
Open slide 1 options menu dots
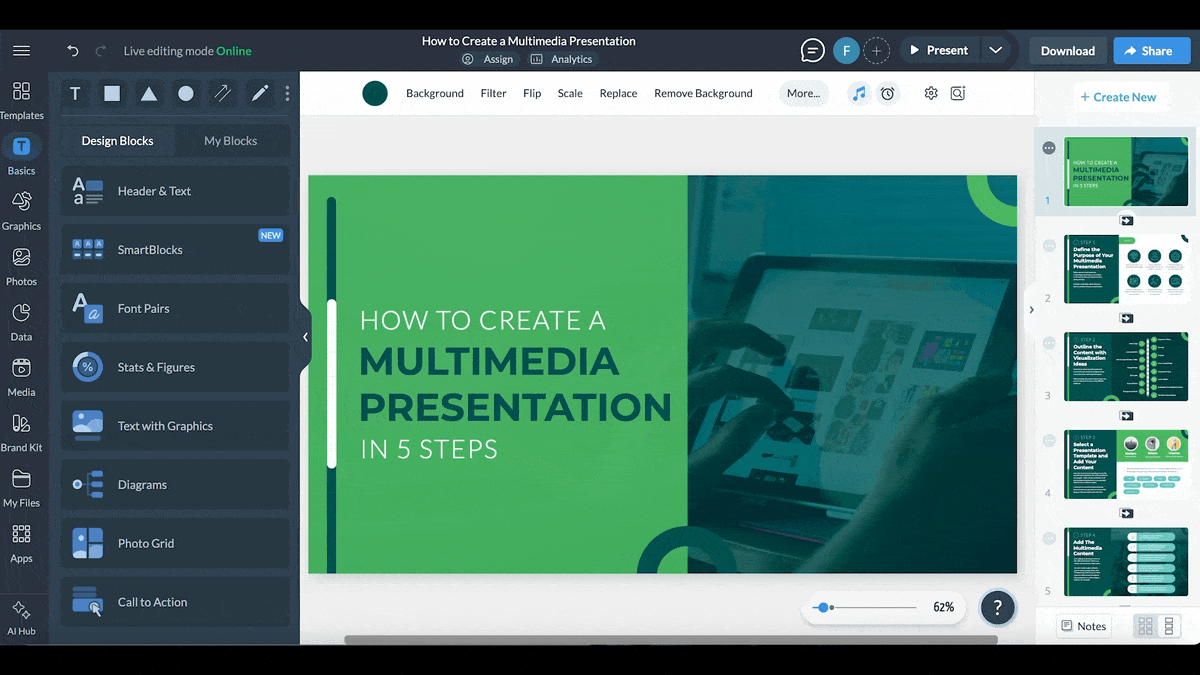tap(1049, 148)
